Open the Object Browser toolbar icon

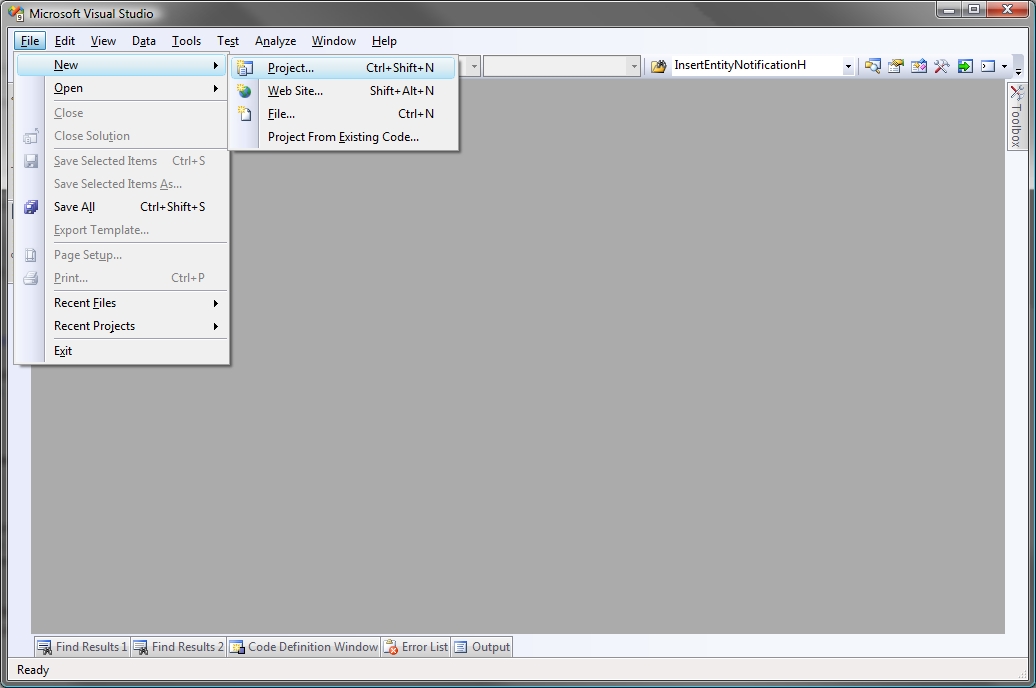point(918,66)
